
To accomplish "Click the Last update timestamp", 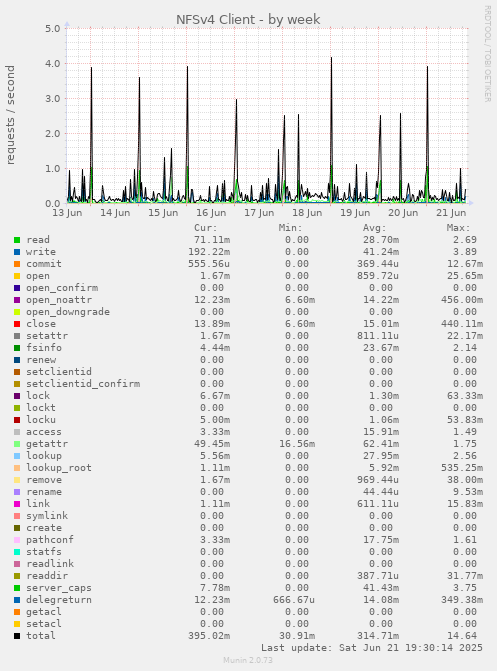I will coord(372,647).
